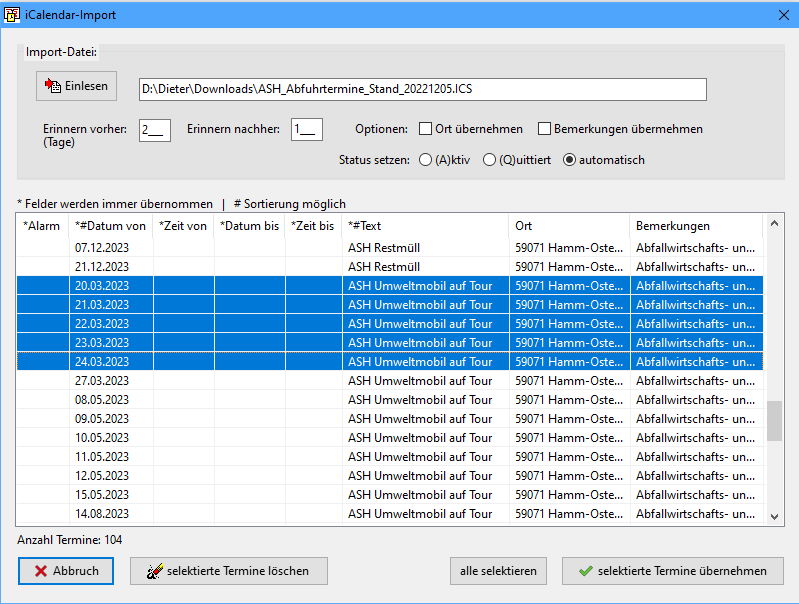Click the Erinnern nachher days field
The image size is (799, 604).
[x=307, y=129]
